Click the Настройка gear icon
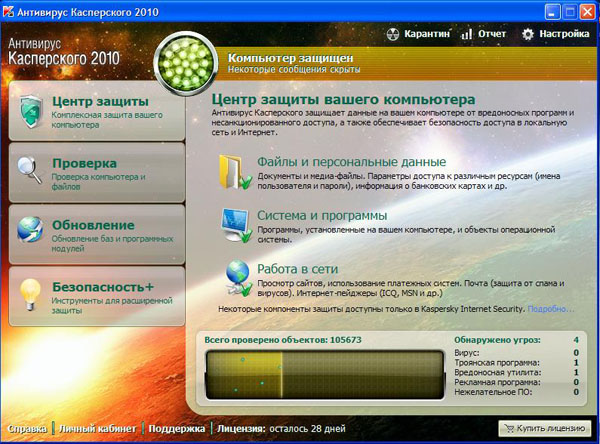 click(x=528, y=34)
